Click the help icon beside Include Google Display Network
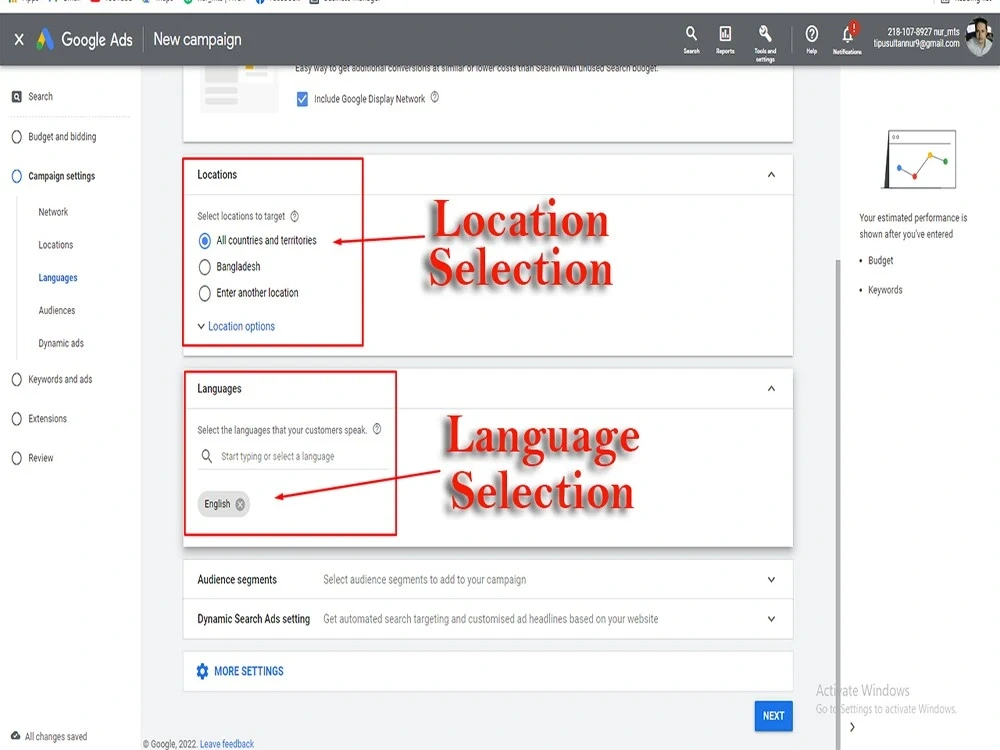This screenshot has height=750, width=1000. [x=435, y=98]
